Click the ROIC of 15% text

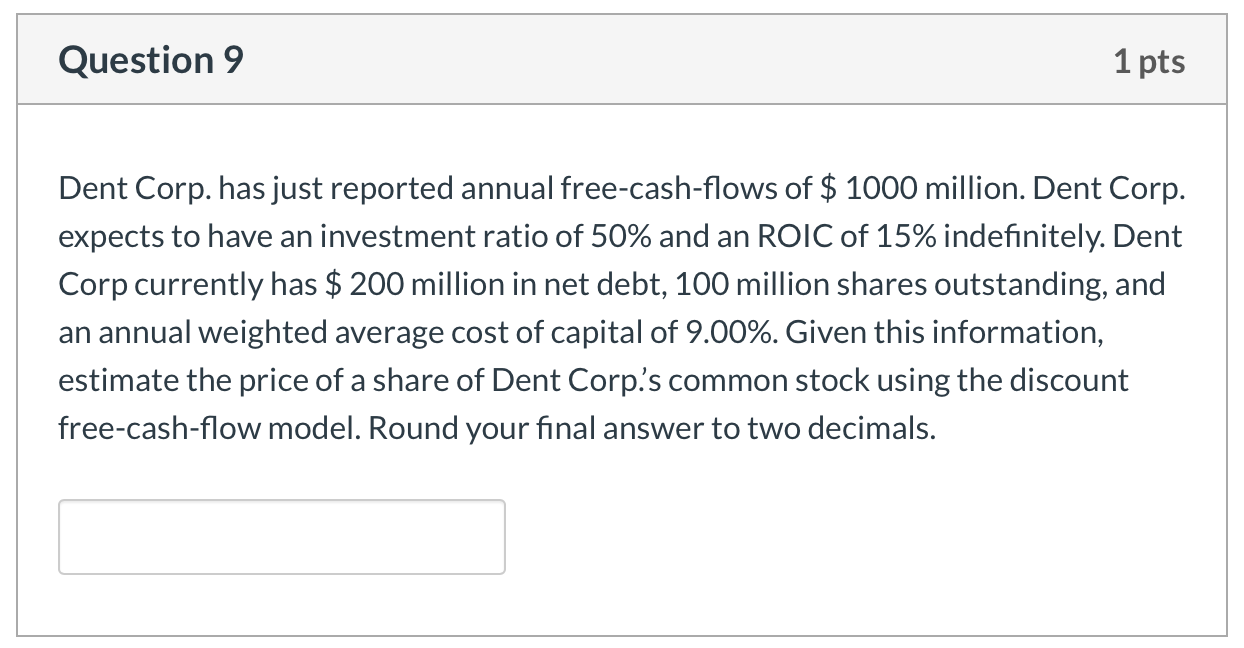(x=848, y=235)
